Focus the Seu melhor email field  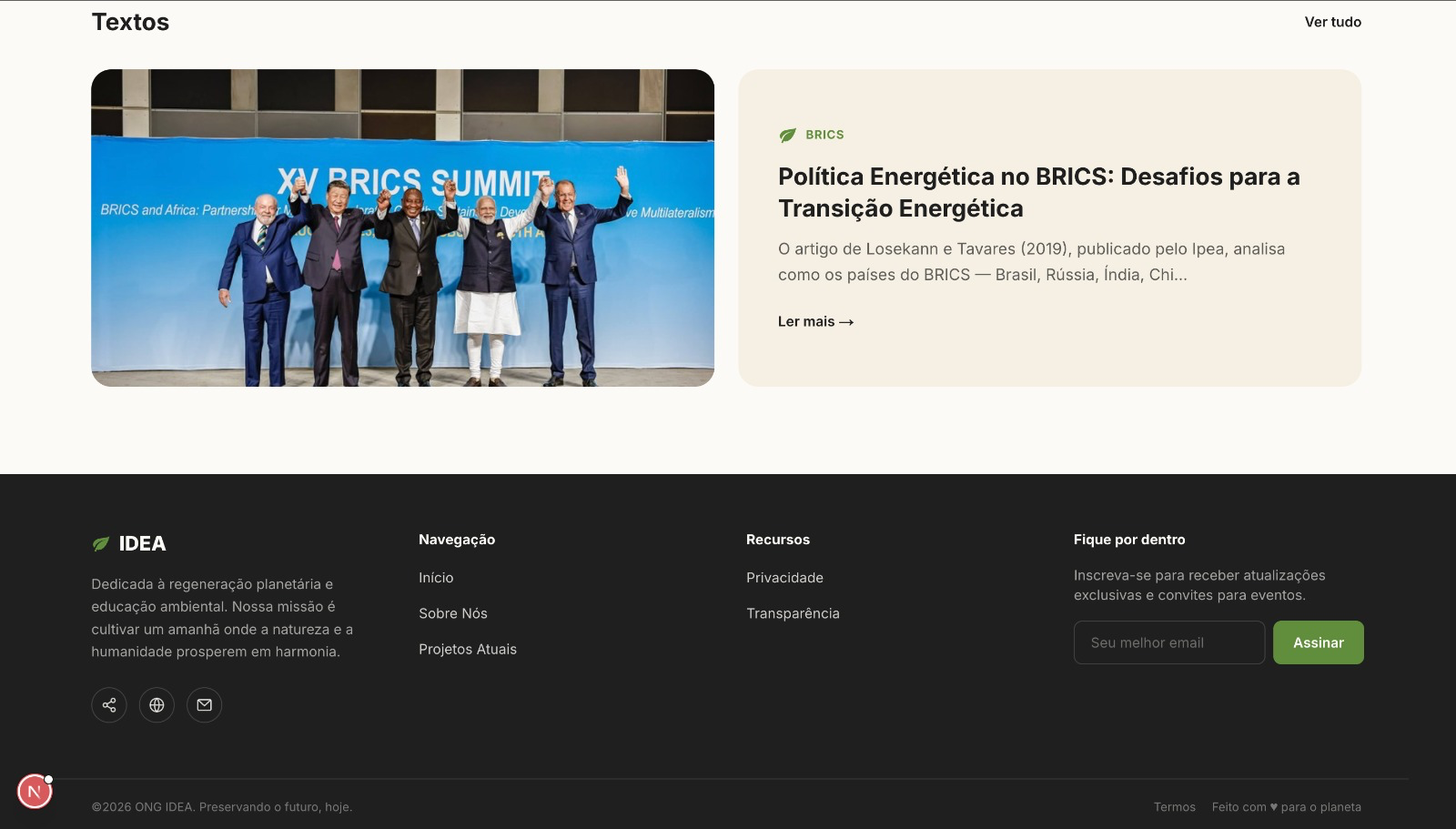click(1169, 642)
